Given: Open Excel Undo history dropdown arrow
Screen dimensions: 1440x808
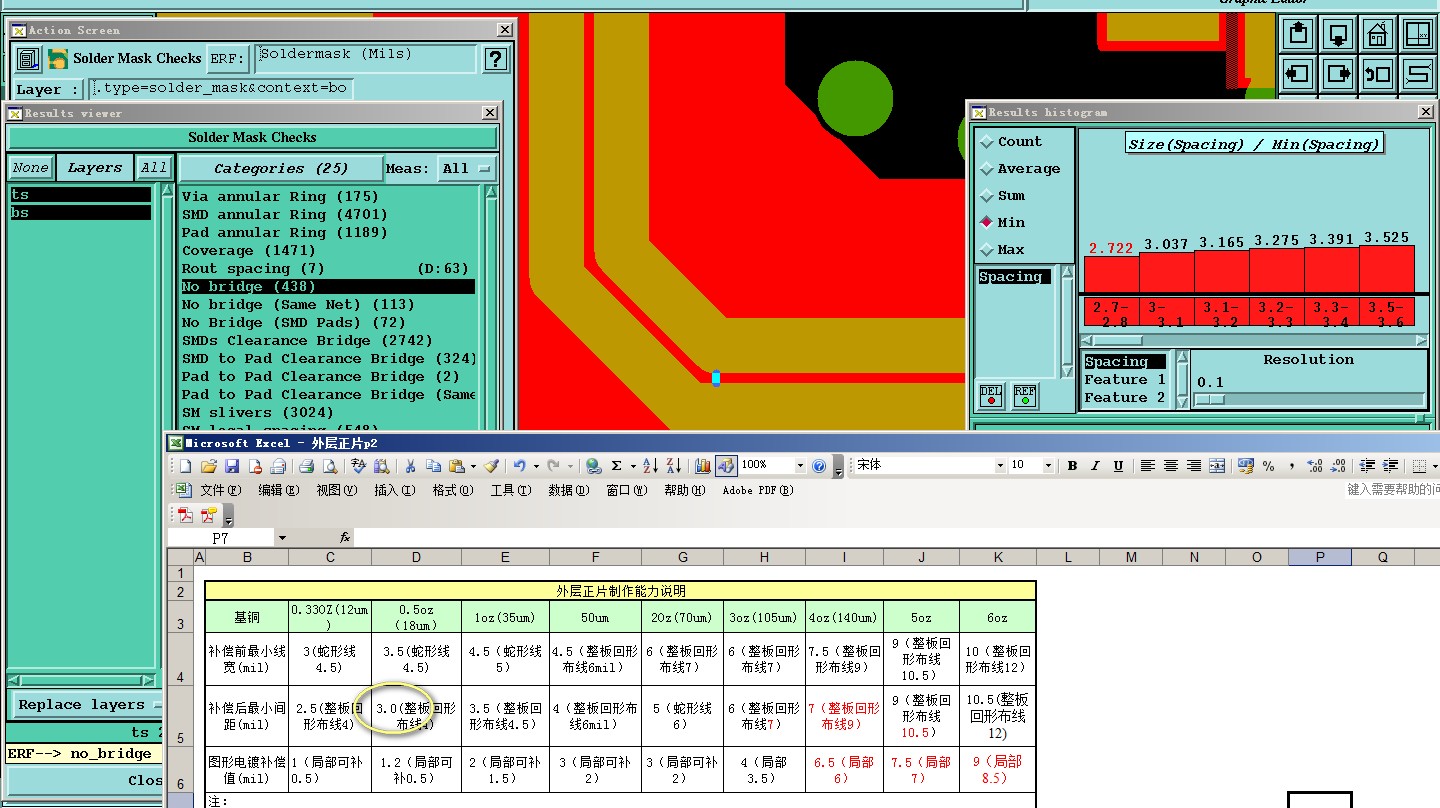Looking at the screenshot, I should click(x=536, y=466).
